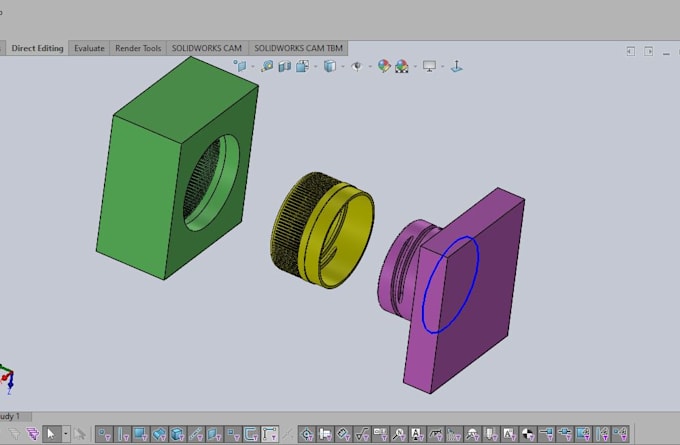Toggle the Filter Faces selection filter
Viewport: 680px width, 445px height.
tap(141, 433)
